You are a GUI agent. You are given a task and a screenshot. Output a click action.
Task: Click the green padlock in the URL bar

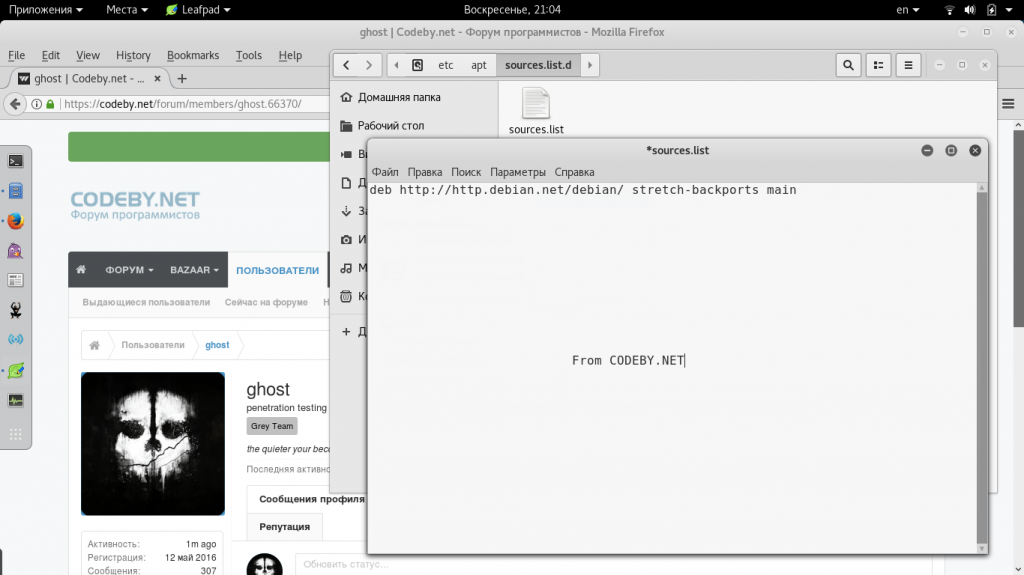pos(50,104)
